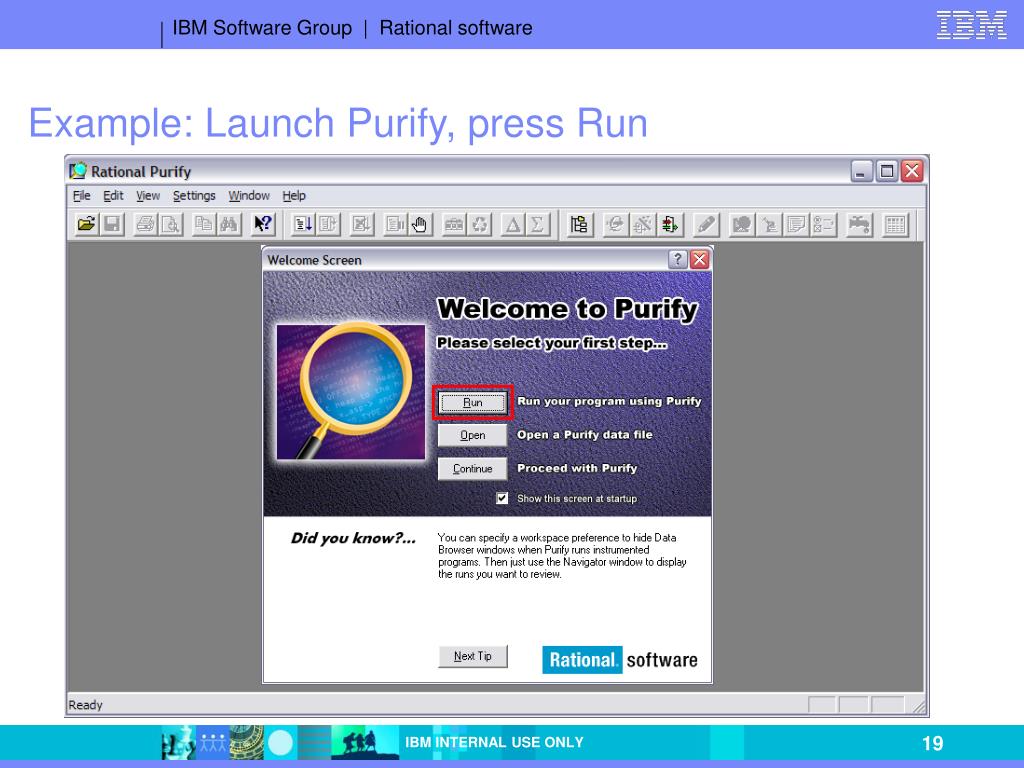Click the red and green arrows toolbar icon
The width and height of the screenshot is (1024, 768).
(669, 225)
